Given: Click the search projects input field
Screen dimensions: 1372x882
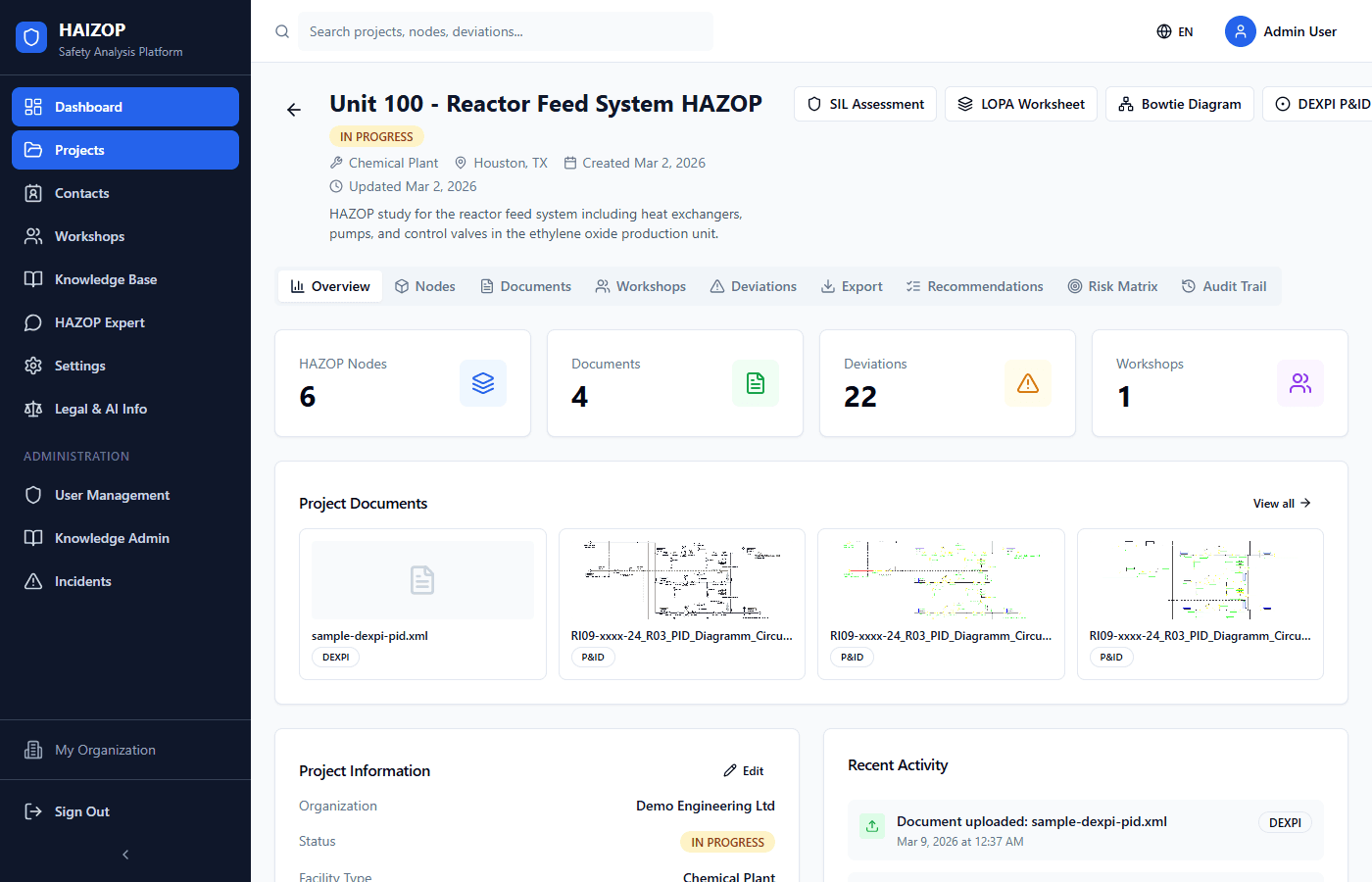Looking at the screenshot, I should tap(505, 31).
